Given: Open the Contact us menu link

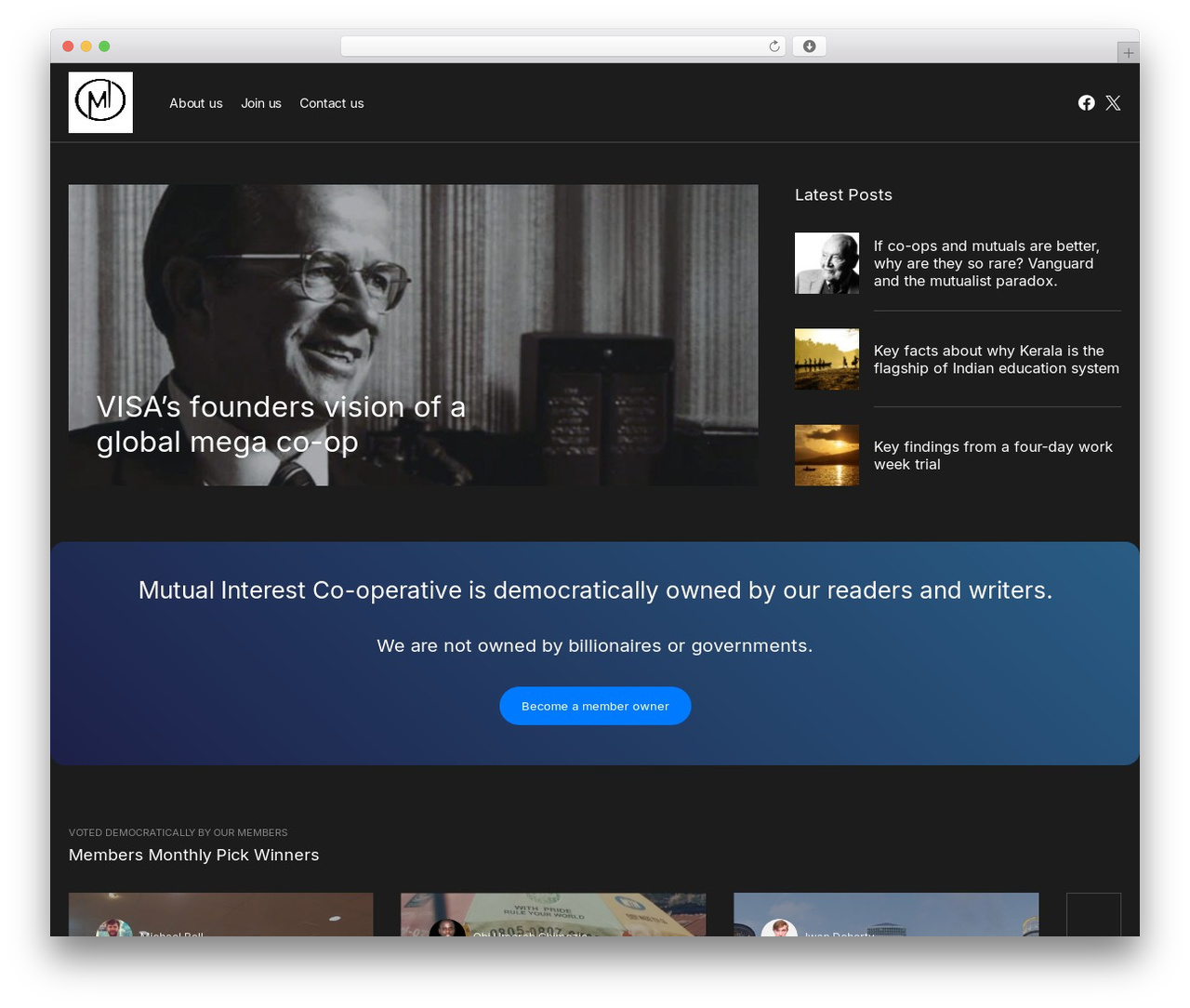Looking at the screenshot, I should (x=332, y=103).
